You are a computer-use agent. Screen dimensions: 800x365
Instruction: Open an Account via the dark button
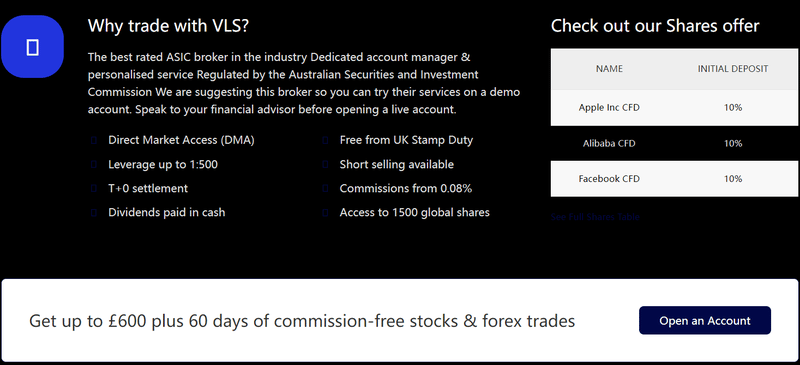705,321
